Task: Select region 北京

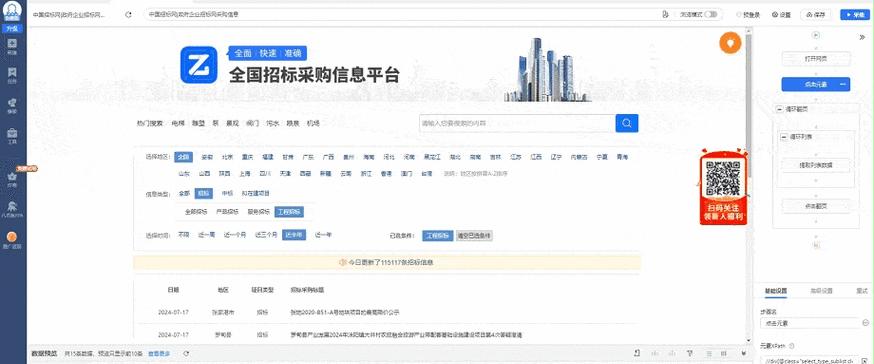Action: point(227,157)
